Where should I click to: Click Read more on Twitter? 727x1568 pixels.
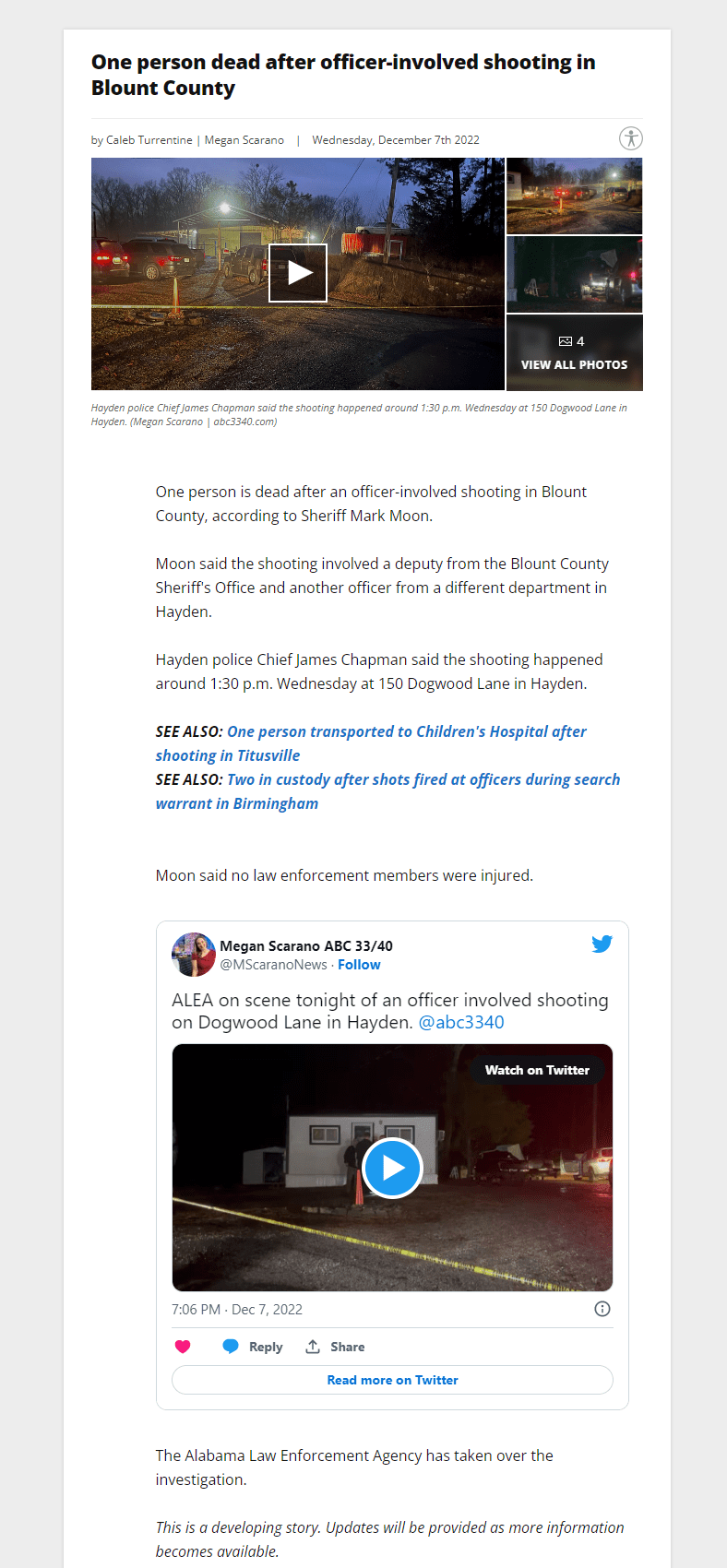pyautogui.click(x=392, y=1380)
